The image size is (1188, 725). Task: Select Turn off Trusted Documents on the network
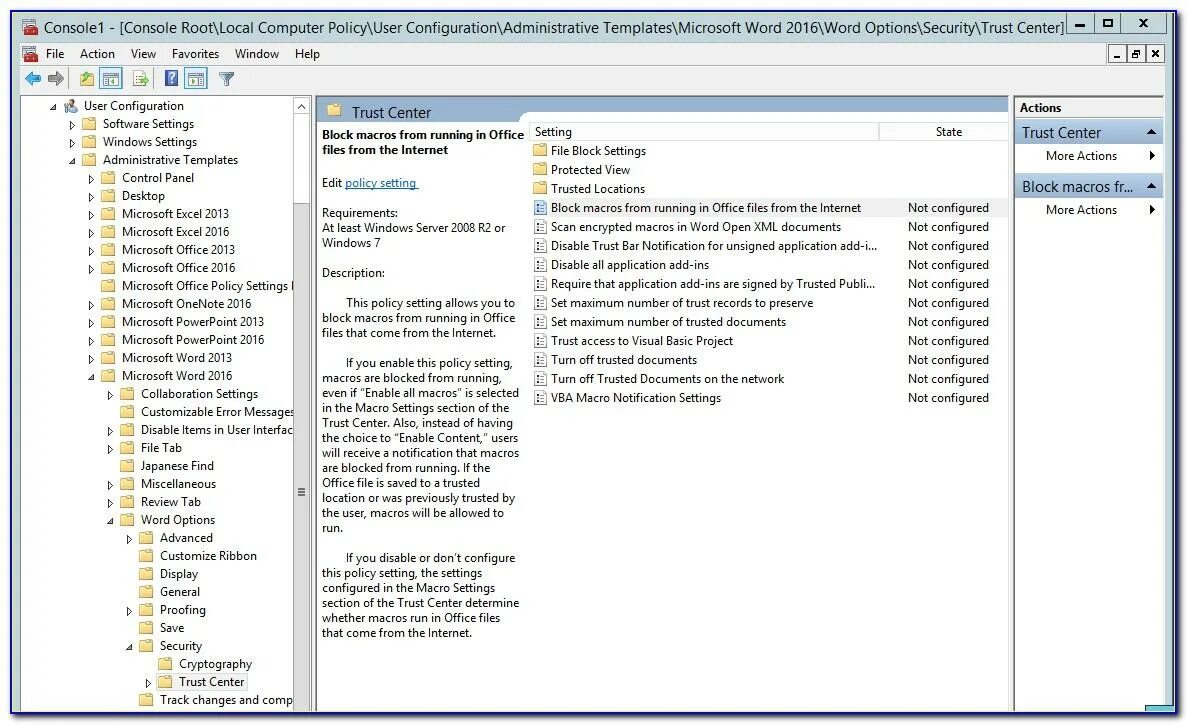point(667,379)
